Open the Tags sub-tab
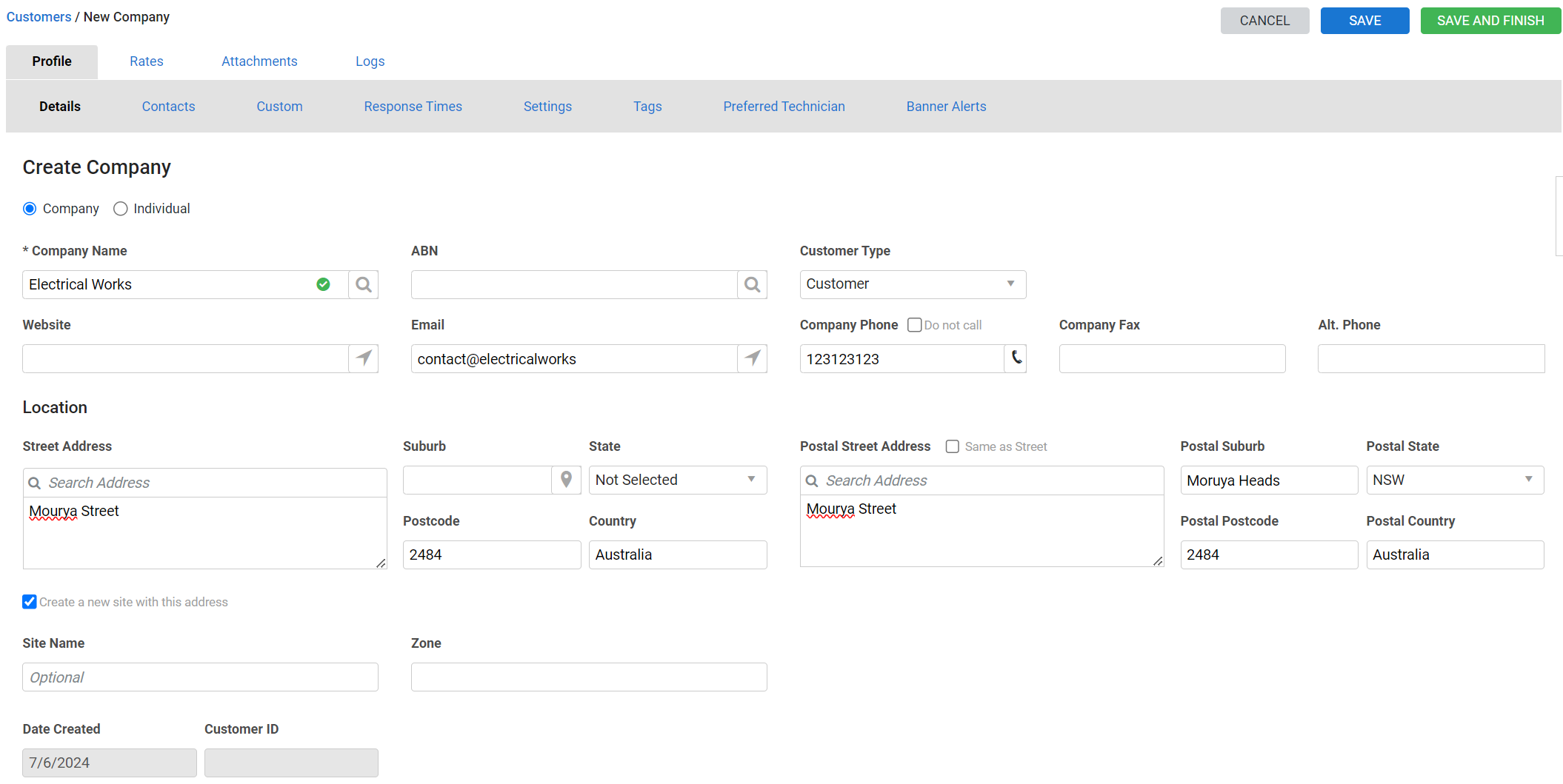This screenshot has height=784, width=1563. click(647, 107)
